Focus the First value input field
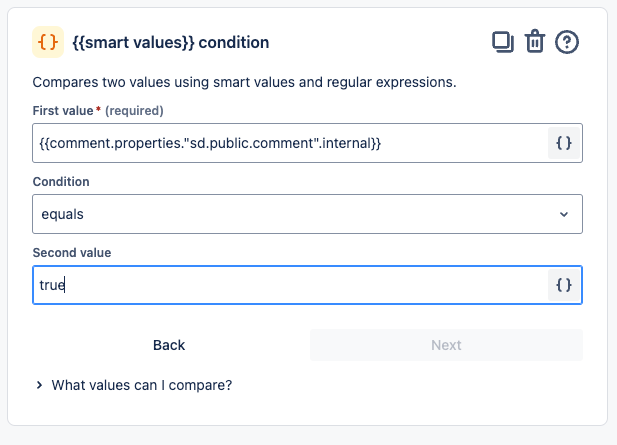Image resolution: width=617 pixels, height=445 pixels. [290, 143]
